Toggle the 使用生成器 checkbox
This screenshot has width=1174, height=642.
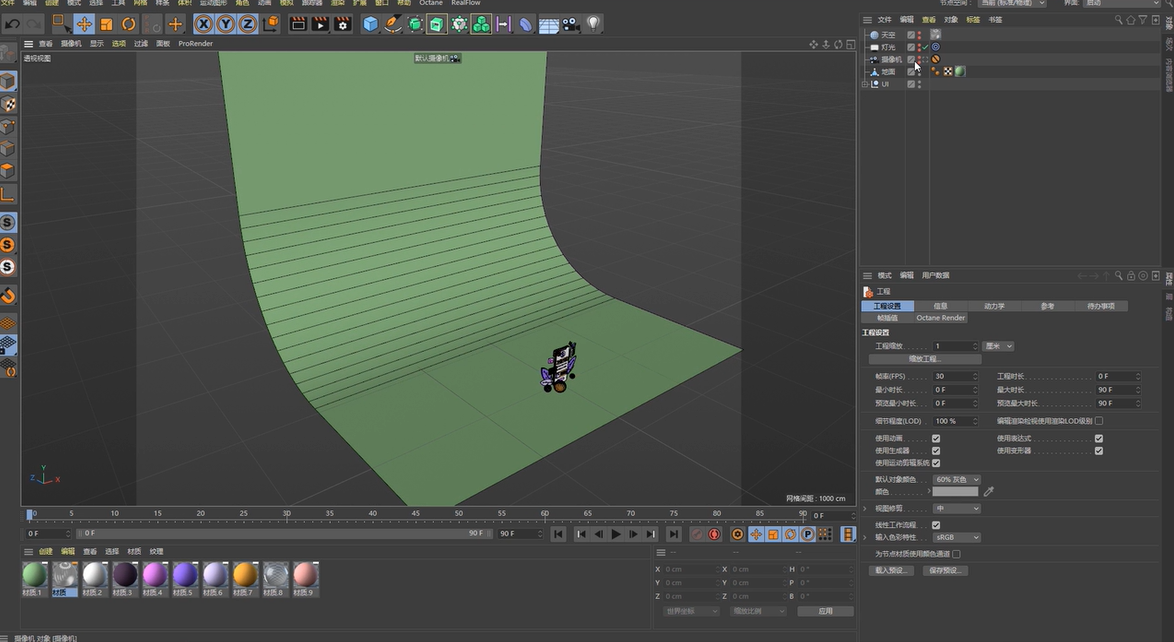936,451
